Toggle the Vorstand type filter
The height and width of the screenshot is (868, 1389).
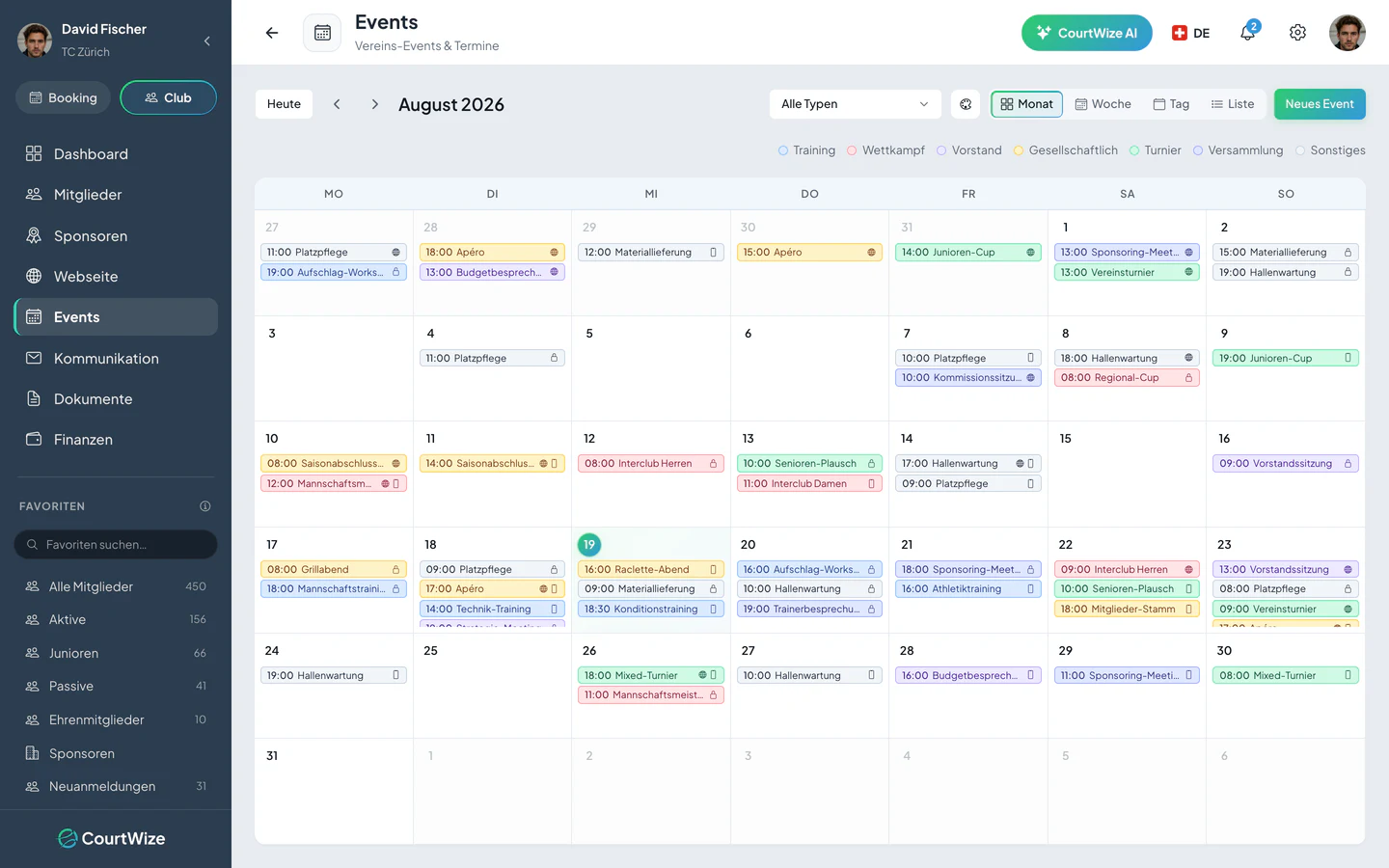click(969, 150)
